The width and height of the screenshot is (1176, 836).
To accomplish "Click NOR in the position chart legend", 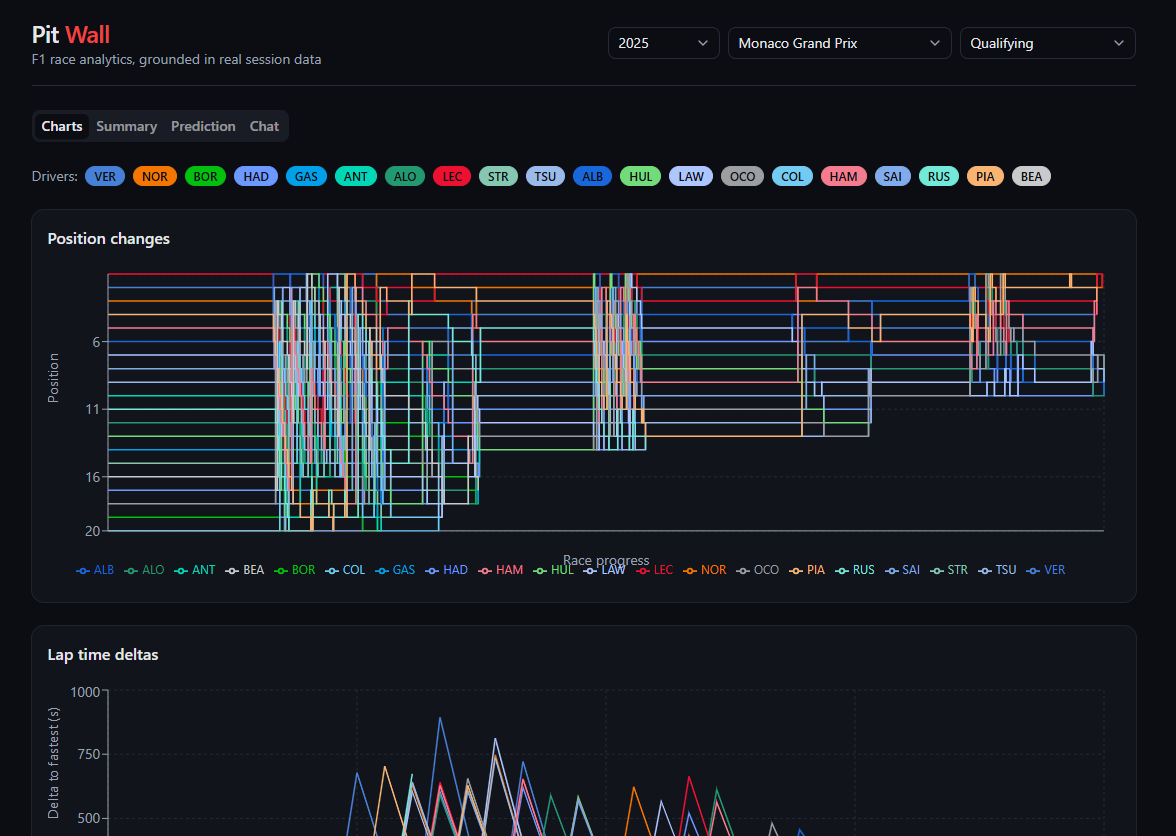I will coord(705,570).
